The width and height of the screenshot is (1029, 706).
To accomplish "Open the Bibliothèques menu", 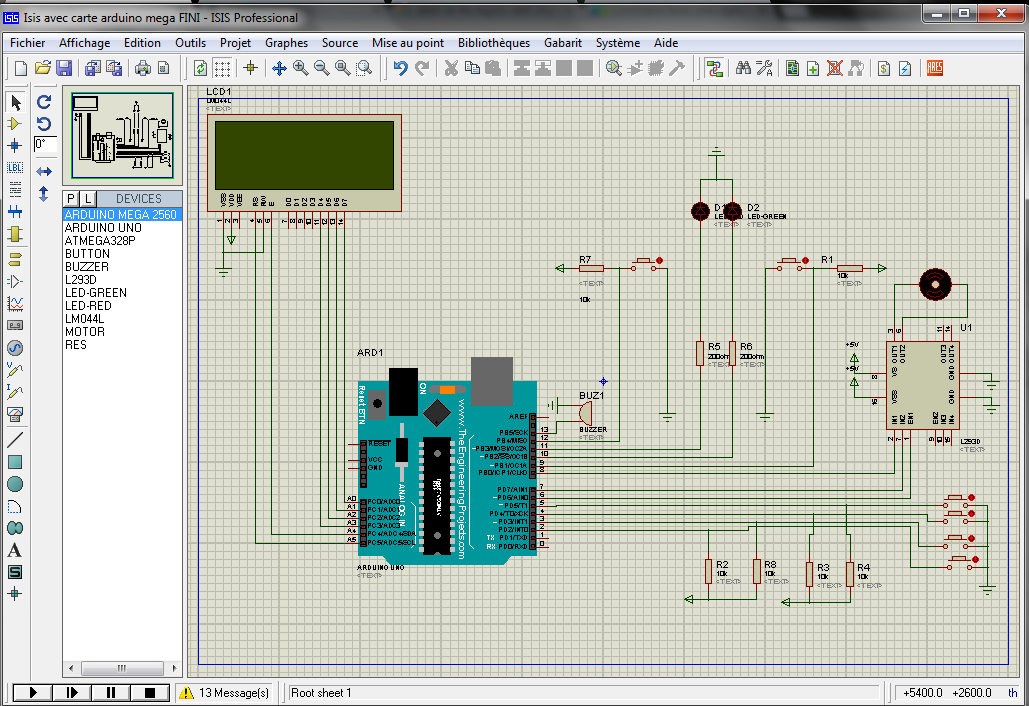I will 493,43.
